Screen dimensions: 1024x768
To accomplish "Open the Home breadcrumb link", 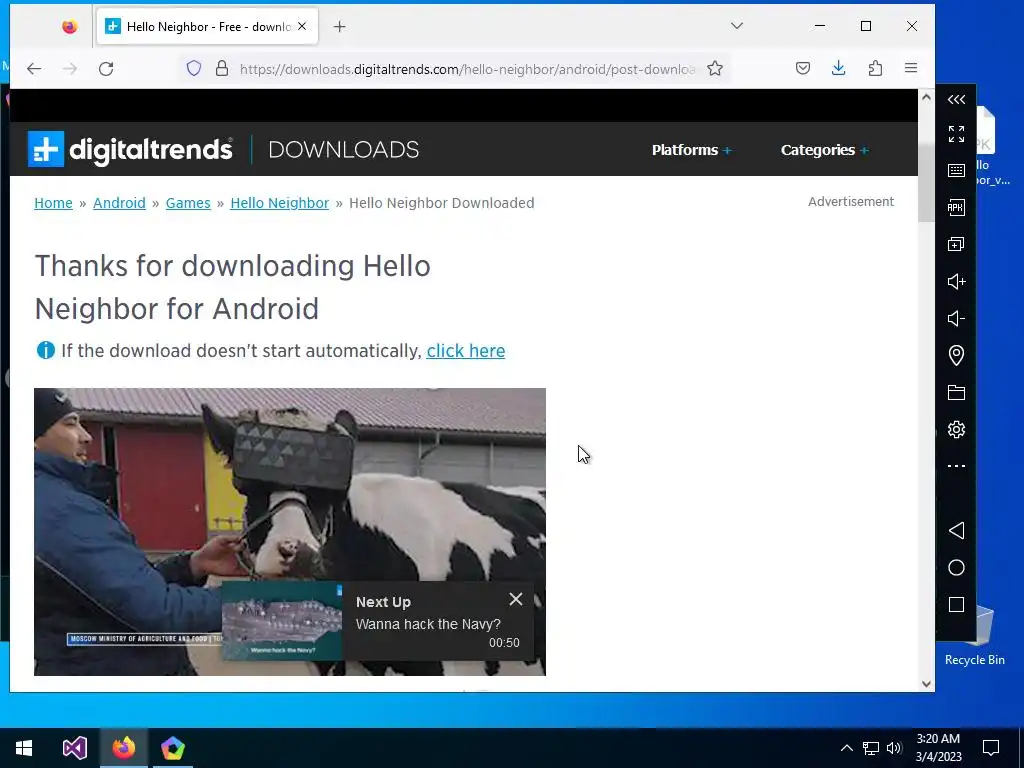I will tap(54, 203).
